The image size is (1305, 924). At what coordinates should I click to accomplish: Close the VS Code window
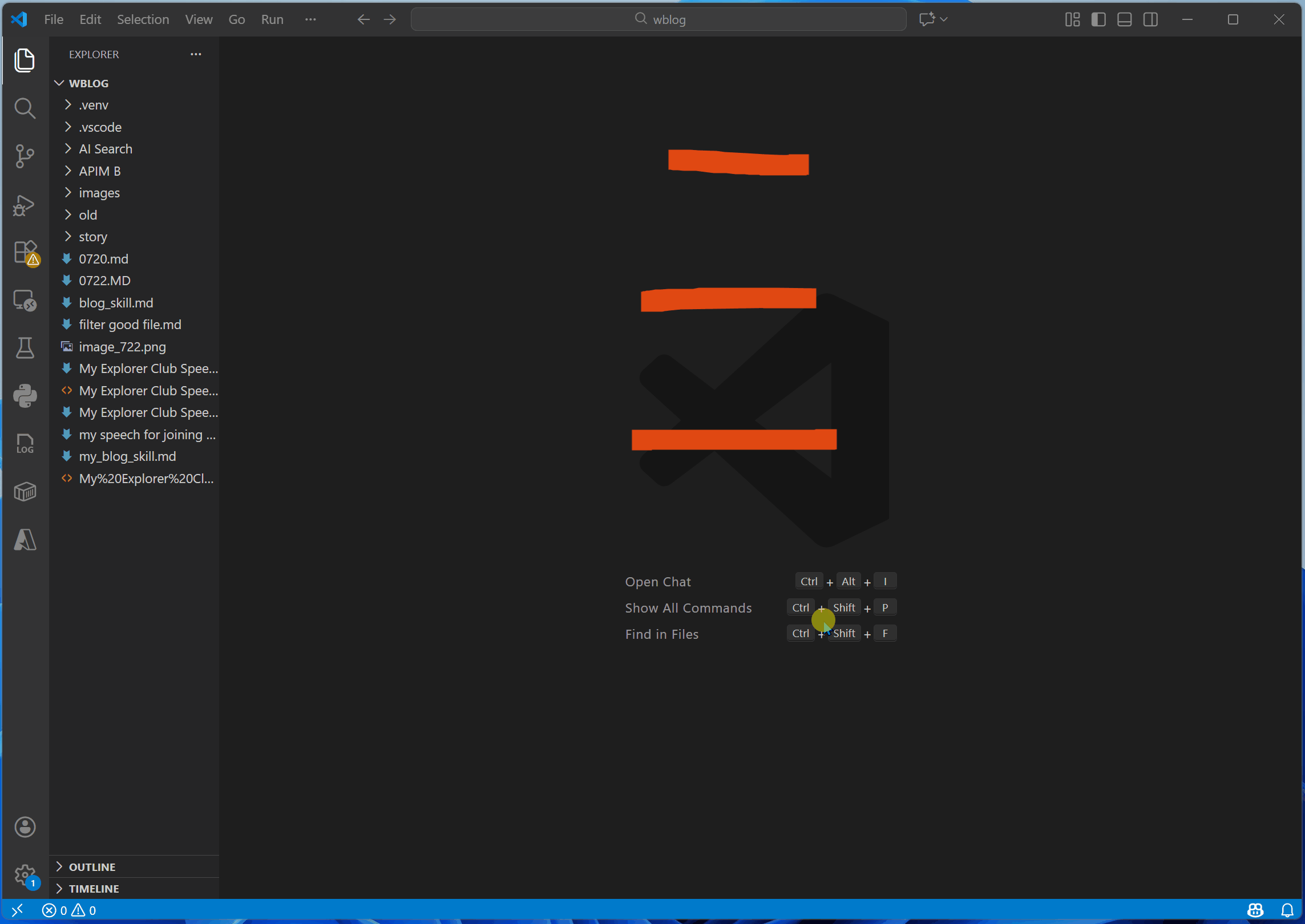(x=1279, y=19)
